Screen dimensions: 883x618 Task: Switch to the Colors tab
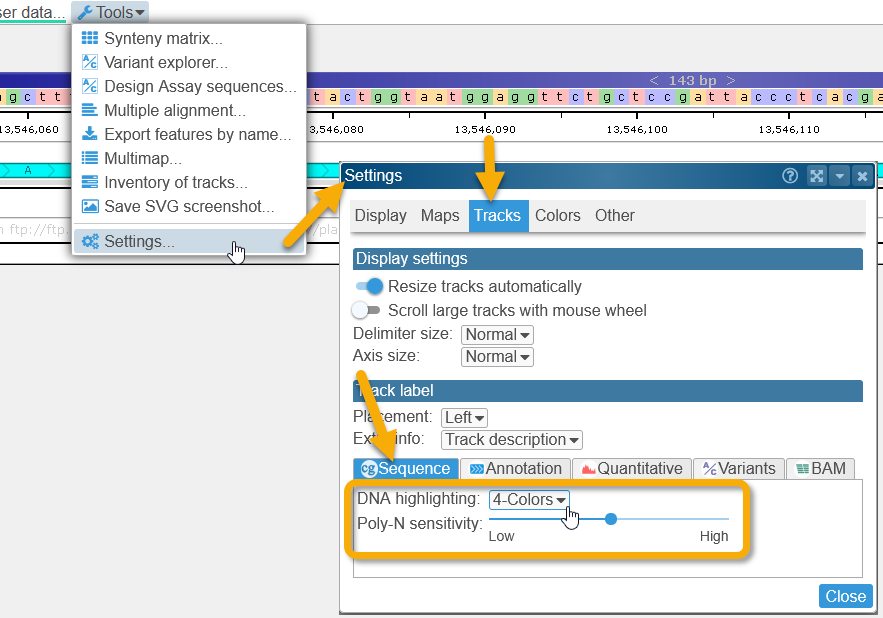coord(557,215)
